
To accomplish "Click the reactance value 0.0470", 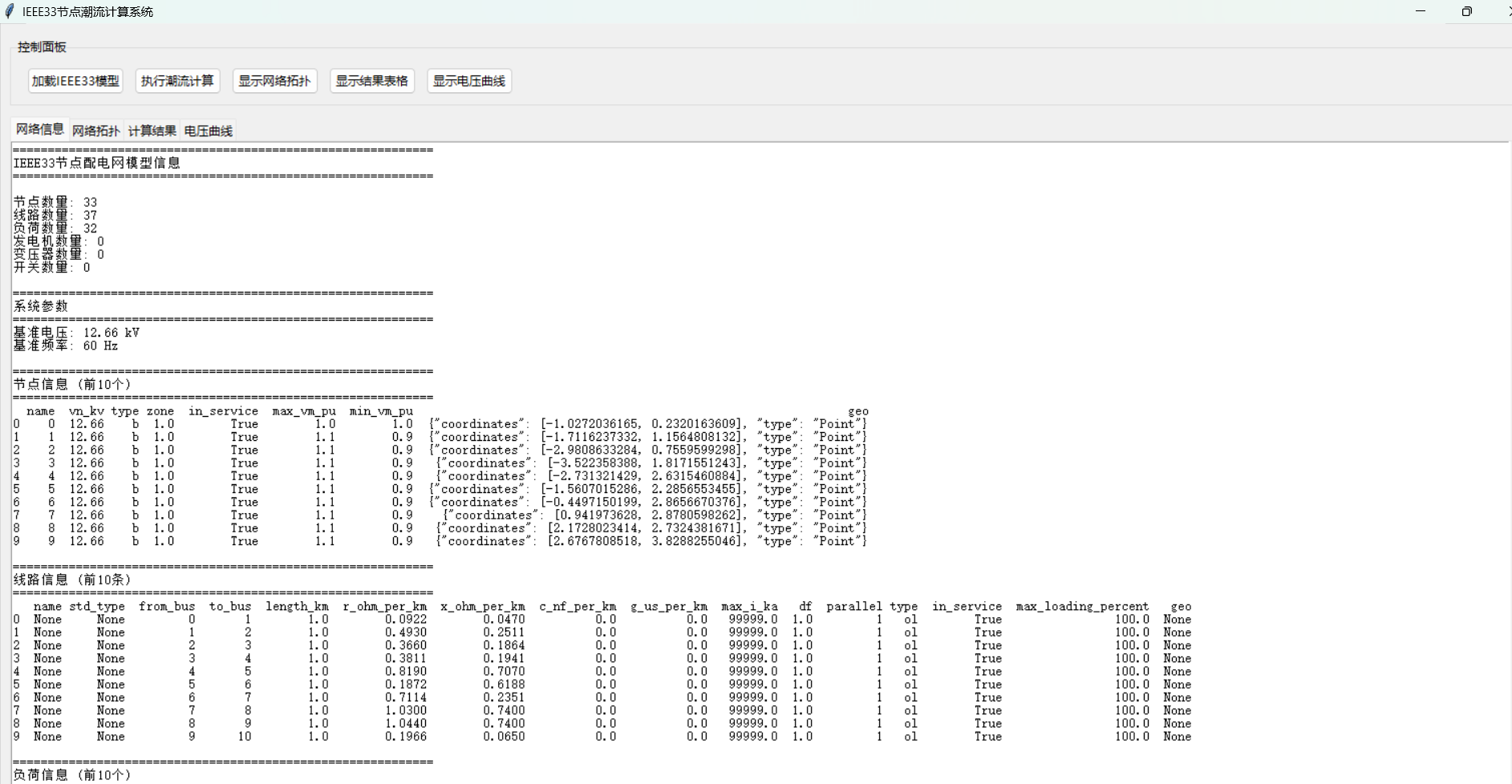I will pyautogui.click(x=504, y=620).
